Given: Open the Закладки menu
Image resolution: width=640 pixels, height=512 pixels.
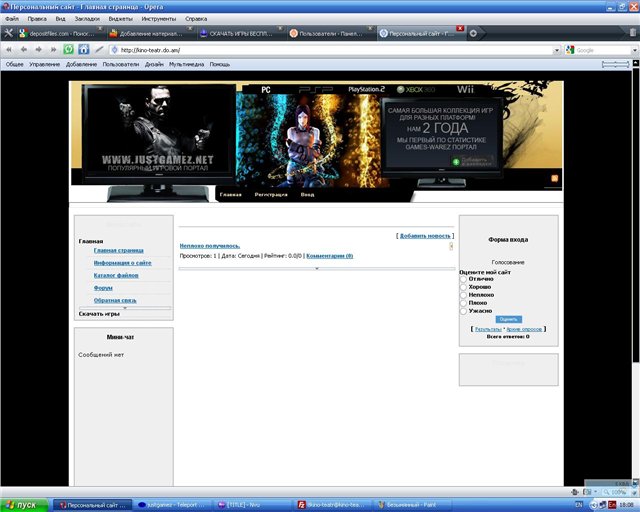Looking at the screenshot, I should coord(87,19).
